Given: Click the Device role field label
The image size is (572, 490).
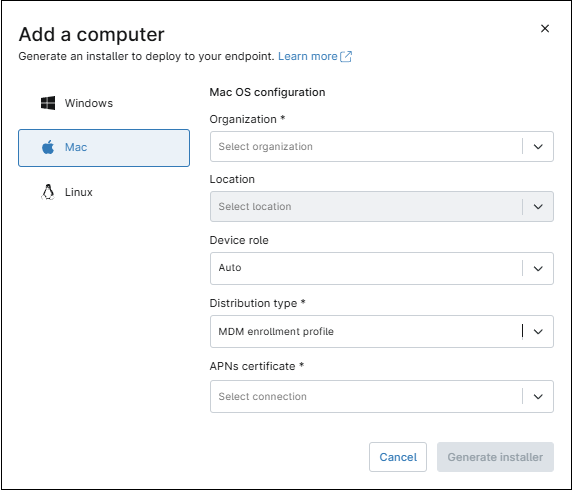Looking at the screenshot, I should tap(239, 240).
